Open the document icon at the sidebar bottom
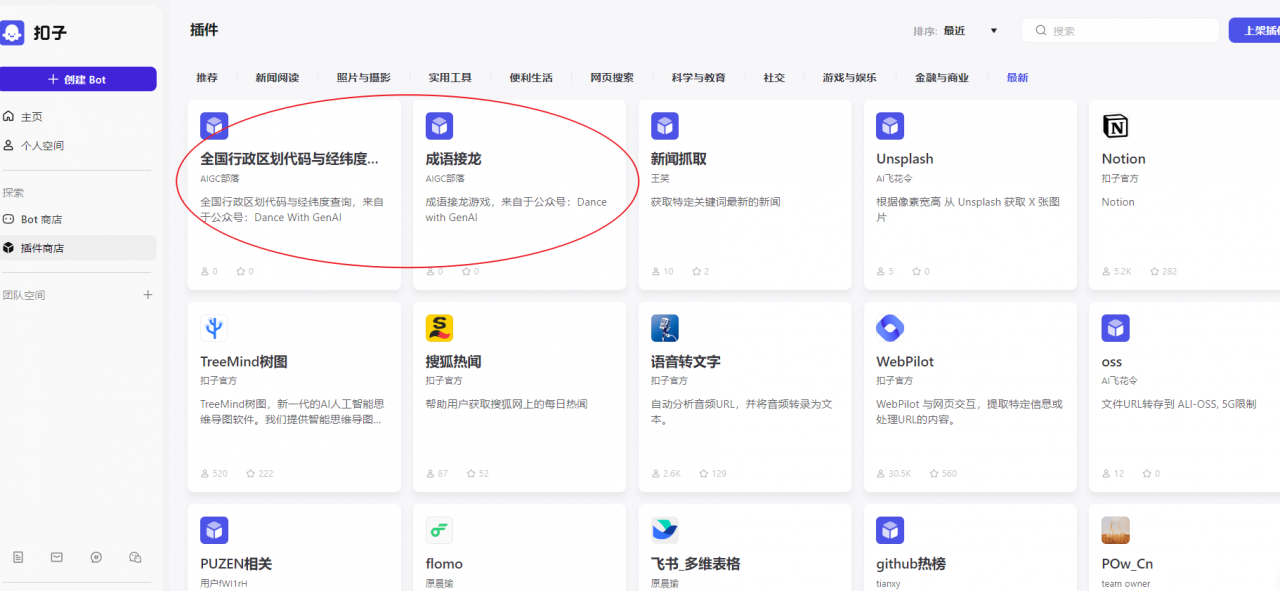 (x=18, y=557)
